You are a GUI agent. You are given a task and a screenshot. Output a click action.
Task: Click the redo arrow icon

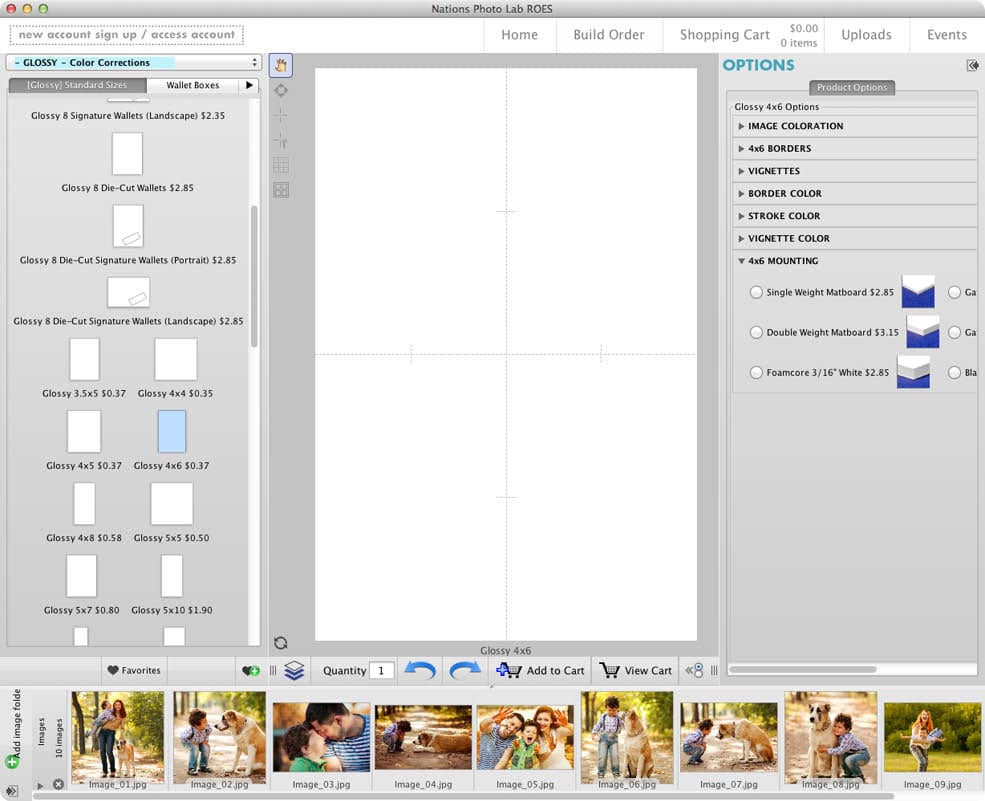tap(465, 670)
